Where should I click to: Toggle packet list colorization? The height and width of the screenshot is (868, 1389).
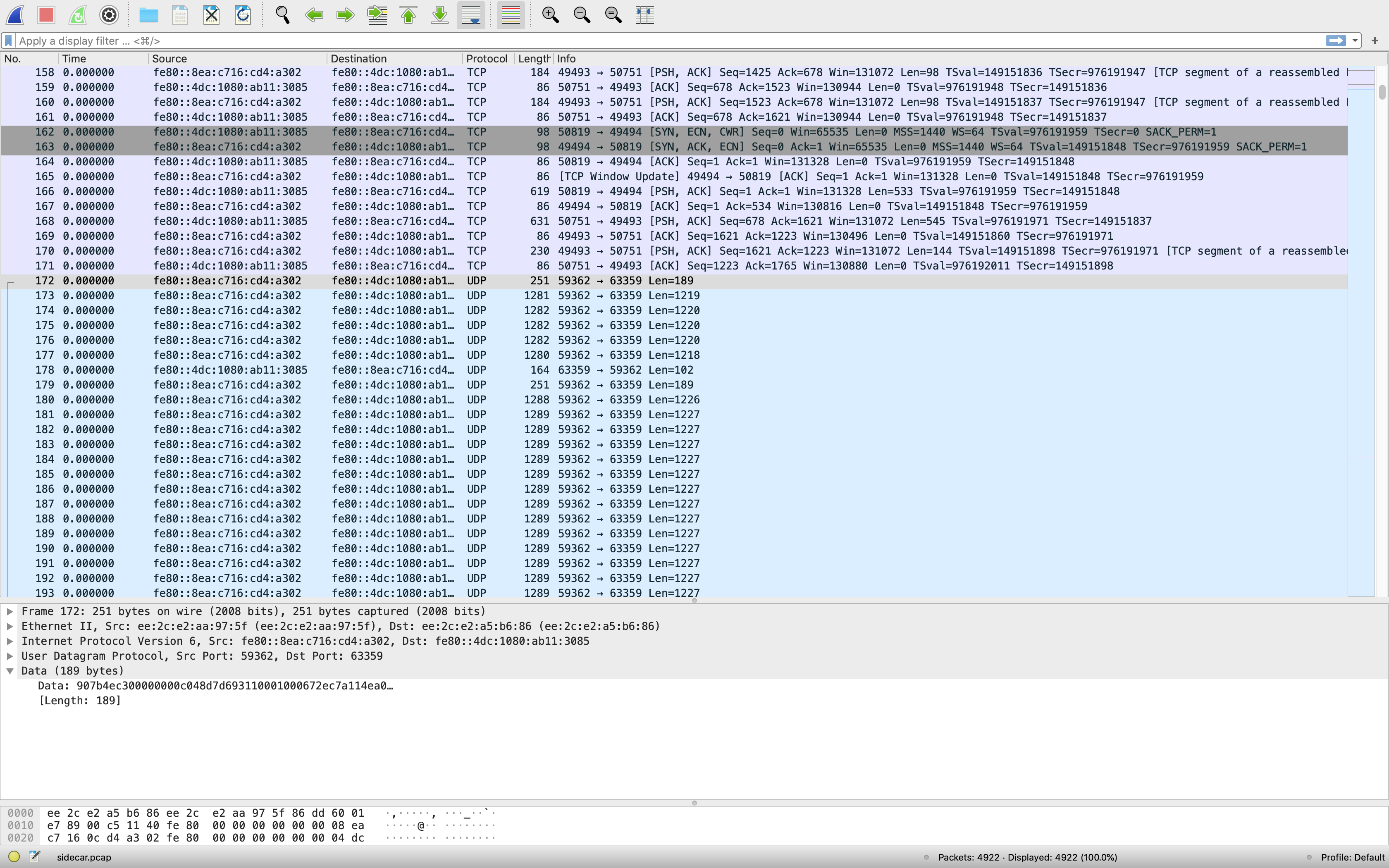(x=511, y=15)
